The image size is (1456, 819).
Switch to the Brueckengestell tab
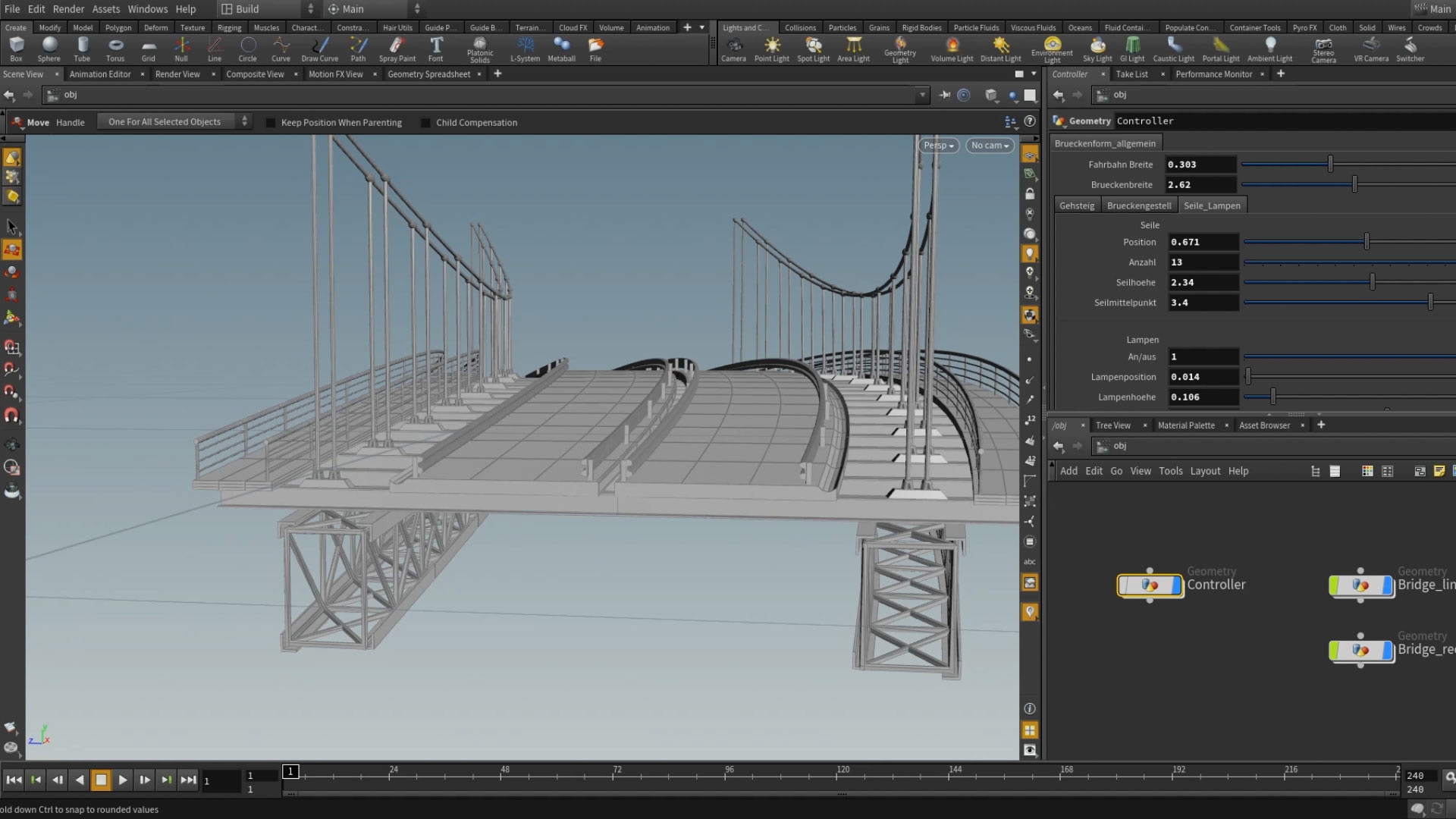click(x=1138, y=206)
